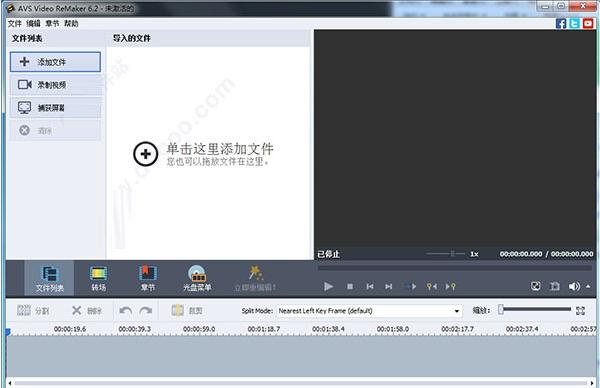Expand the volume slider arrow
The width and height of the screenshot is (600, 388).
tap(588, 286)
